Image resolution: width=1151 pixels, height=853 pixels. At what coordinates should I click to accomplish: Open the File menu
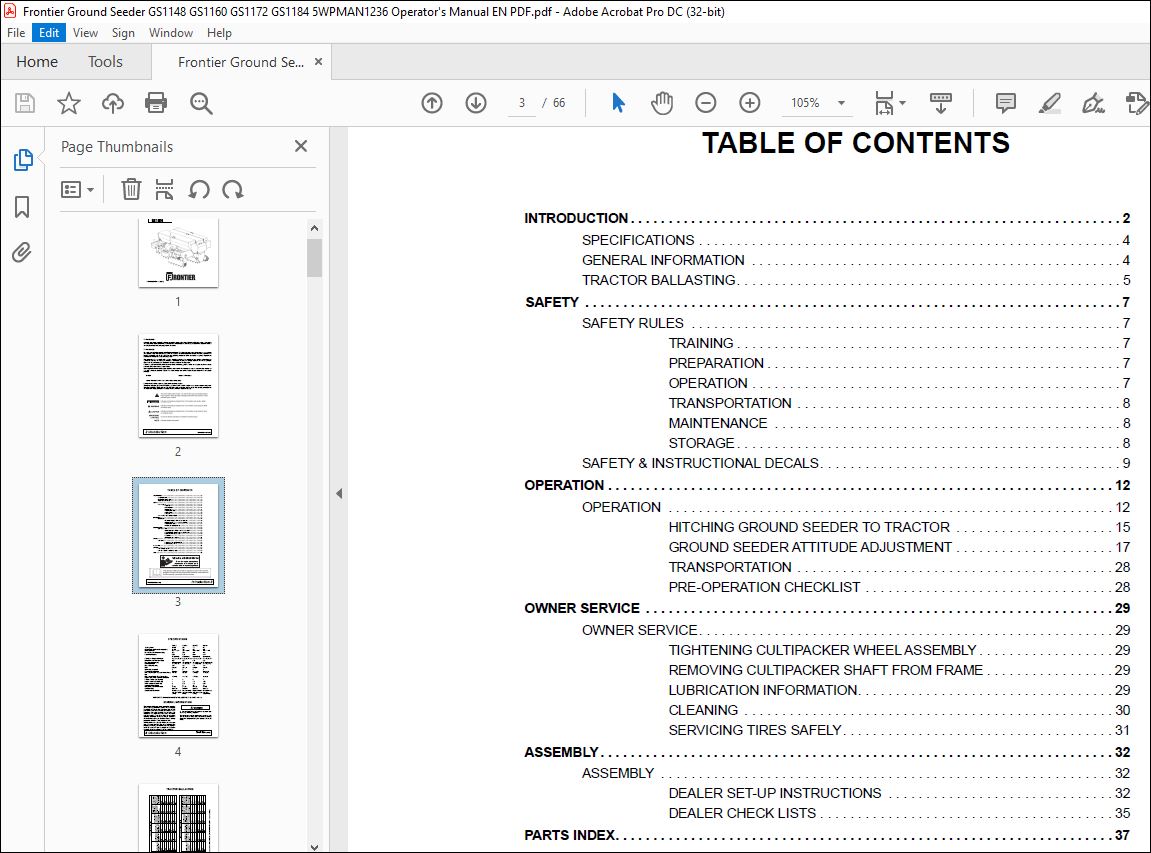[x=16, y=33]
